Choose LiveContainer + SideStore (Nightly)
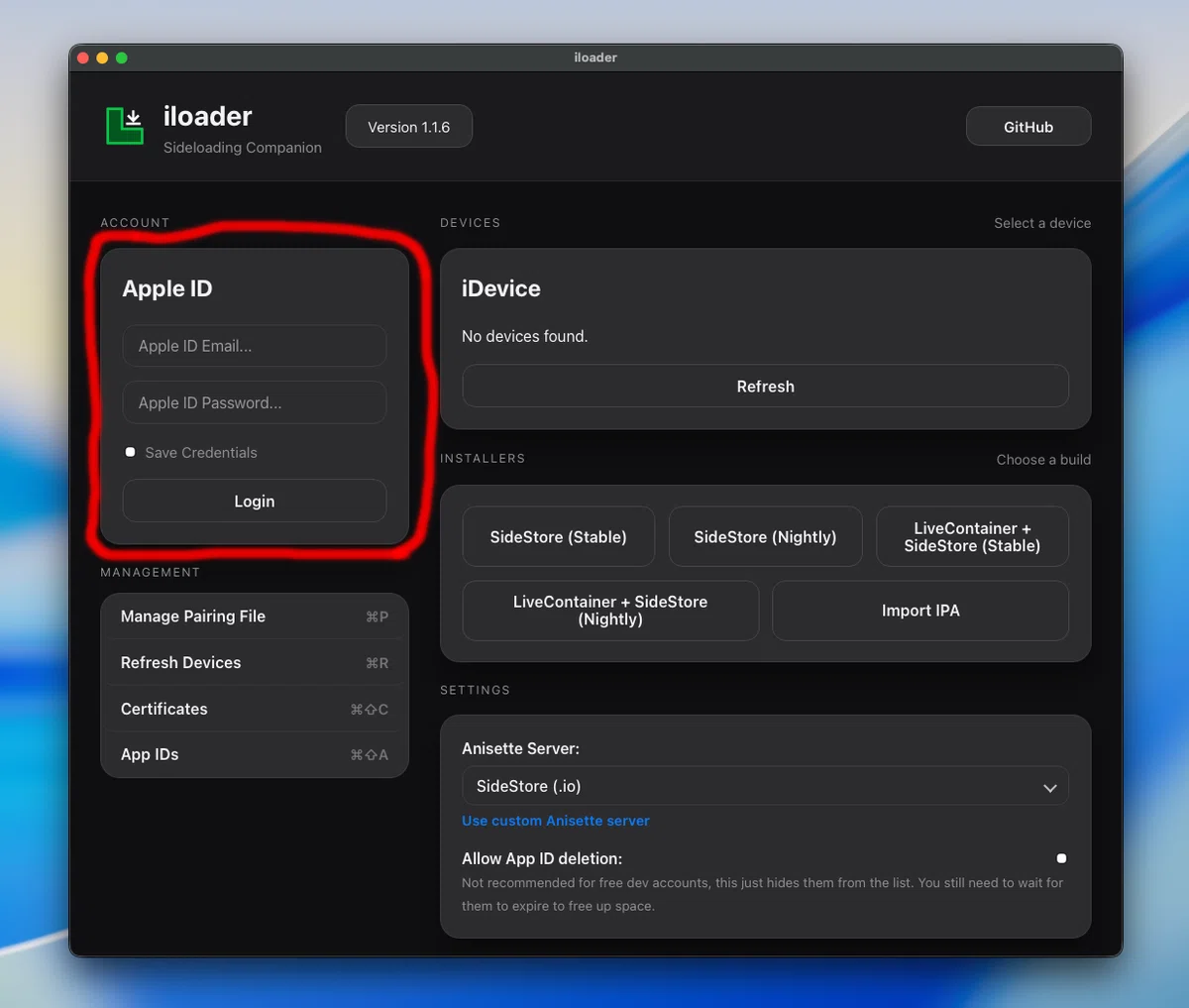 [610, 611]
